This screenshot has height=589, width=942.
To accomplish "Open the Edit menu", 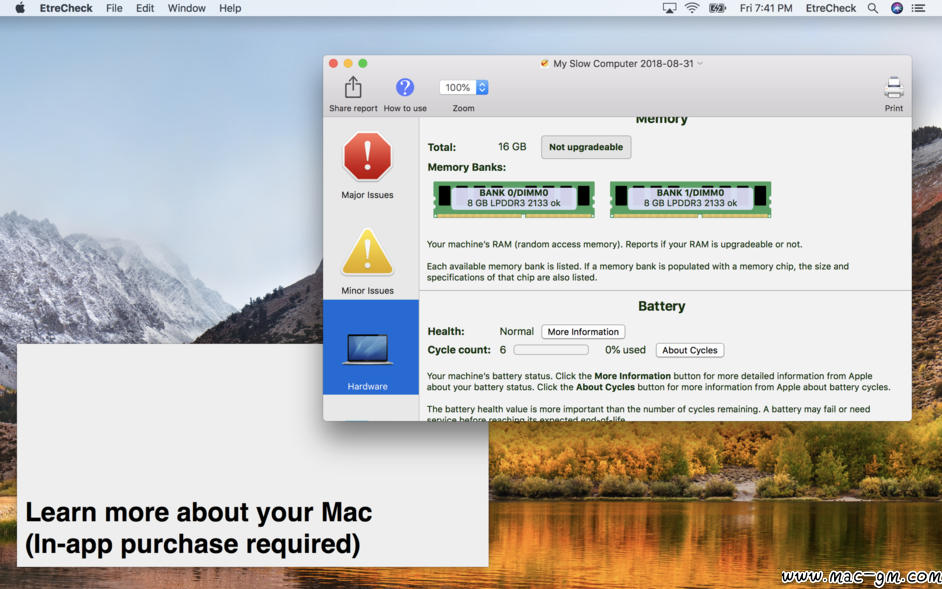I will click(x=145, y=8).
